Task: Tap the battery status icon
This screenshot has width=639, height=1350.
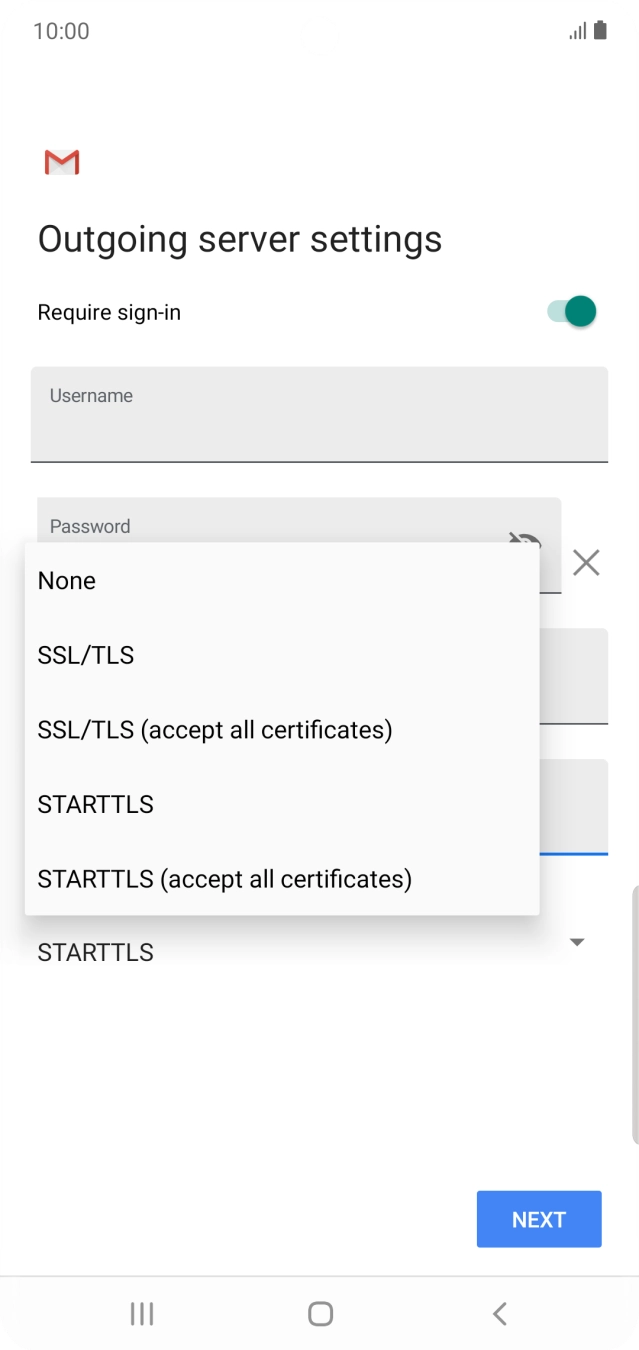Action: tap(602, 31)
